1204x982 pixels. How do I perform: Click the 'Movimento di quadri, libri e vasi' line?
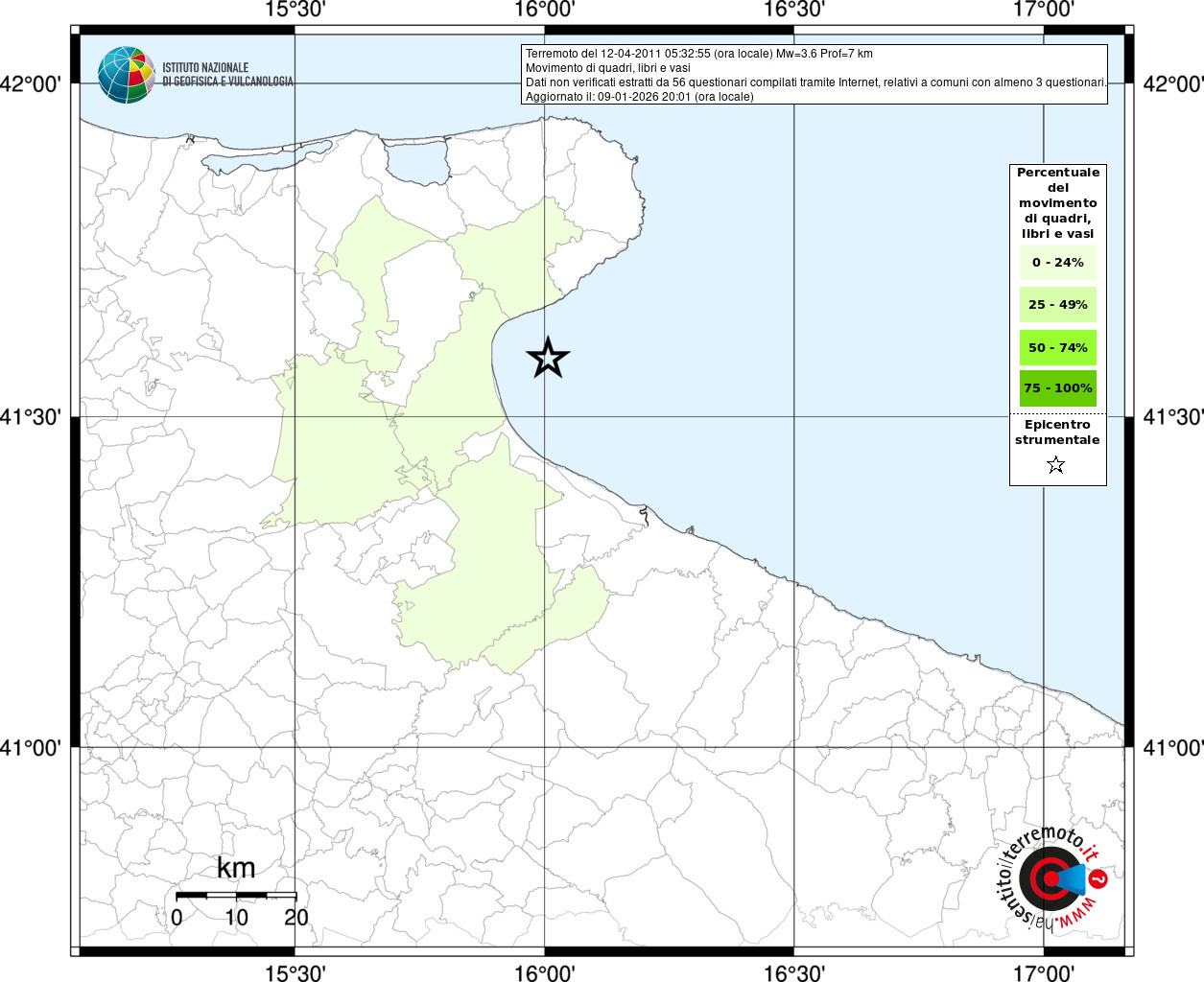pyautogui.click(x=607, y=68)
